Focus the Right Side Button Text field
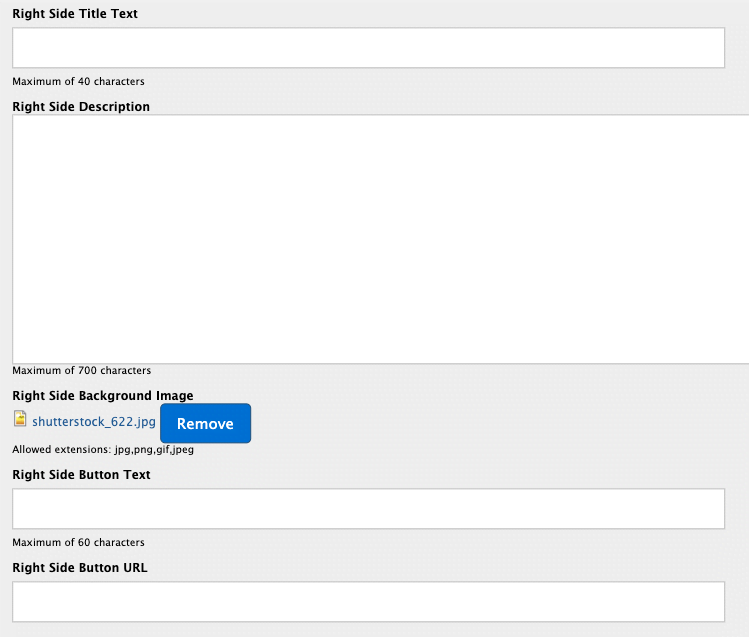The width and height of the screenshot is (749, 637). [x=368, y=509]
